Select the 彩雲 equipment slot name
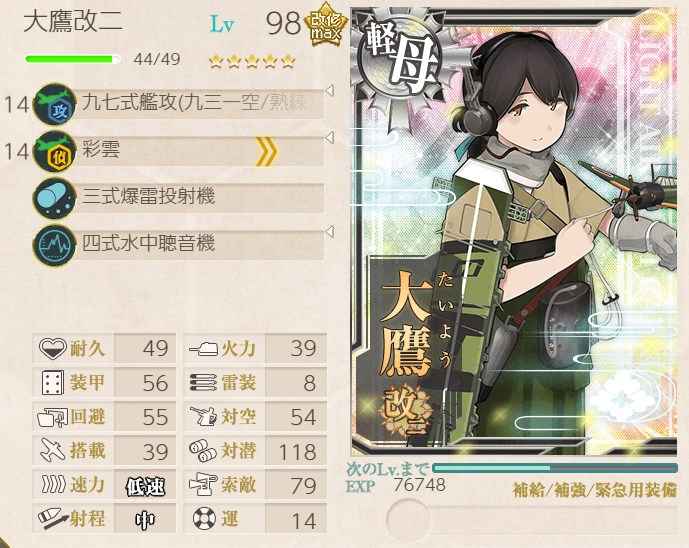Image resolution: width=689 pixels, height=548 pixels. (101, 149)
